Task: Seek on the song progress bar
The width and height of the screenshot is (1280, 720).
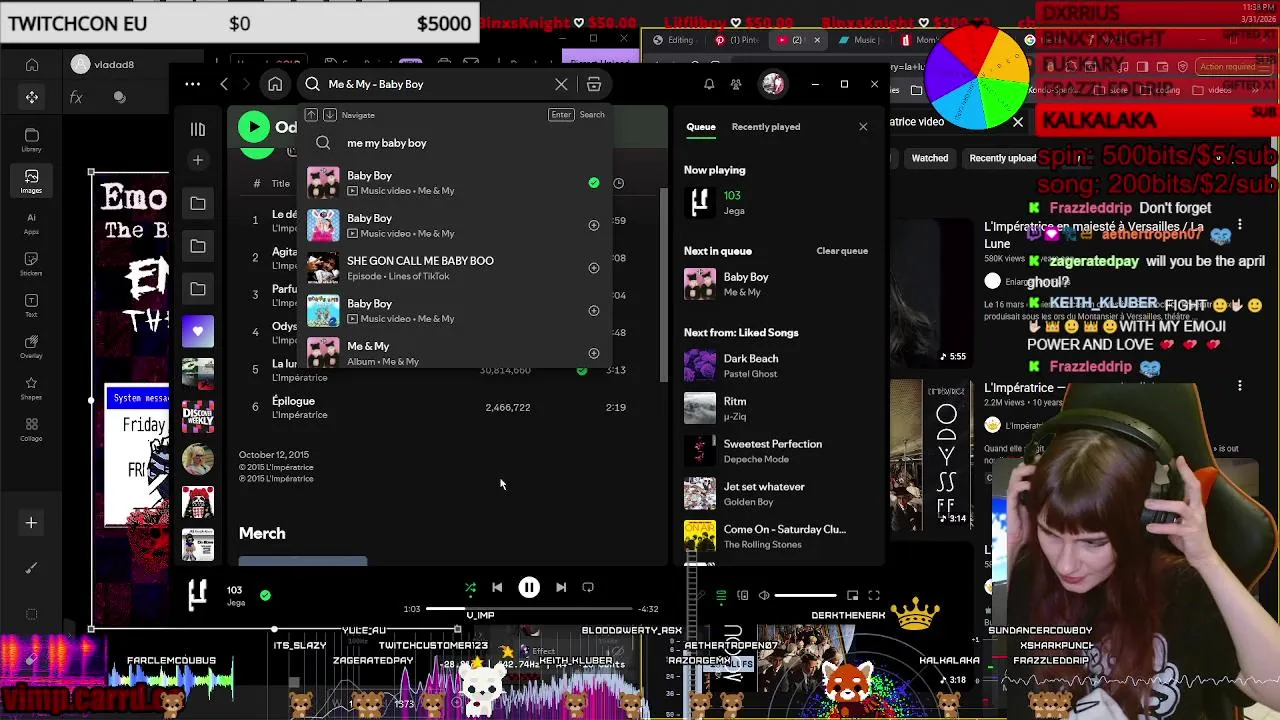Action: (530, 608)
